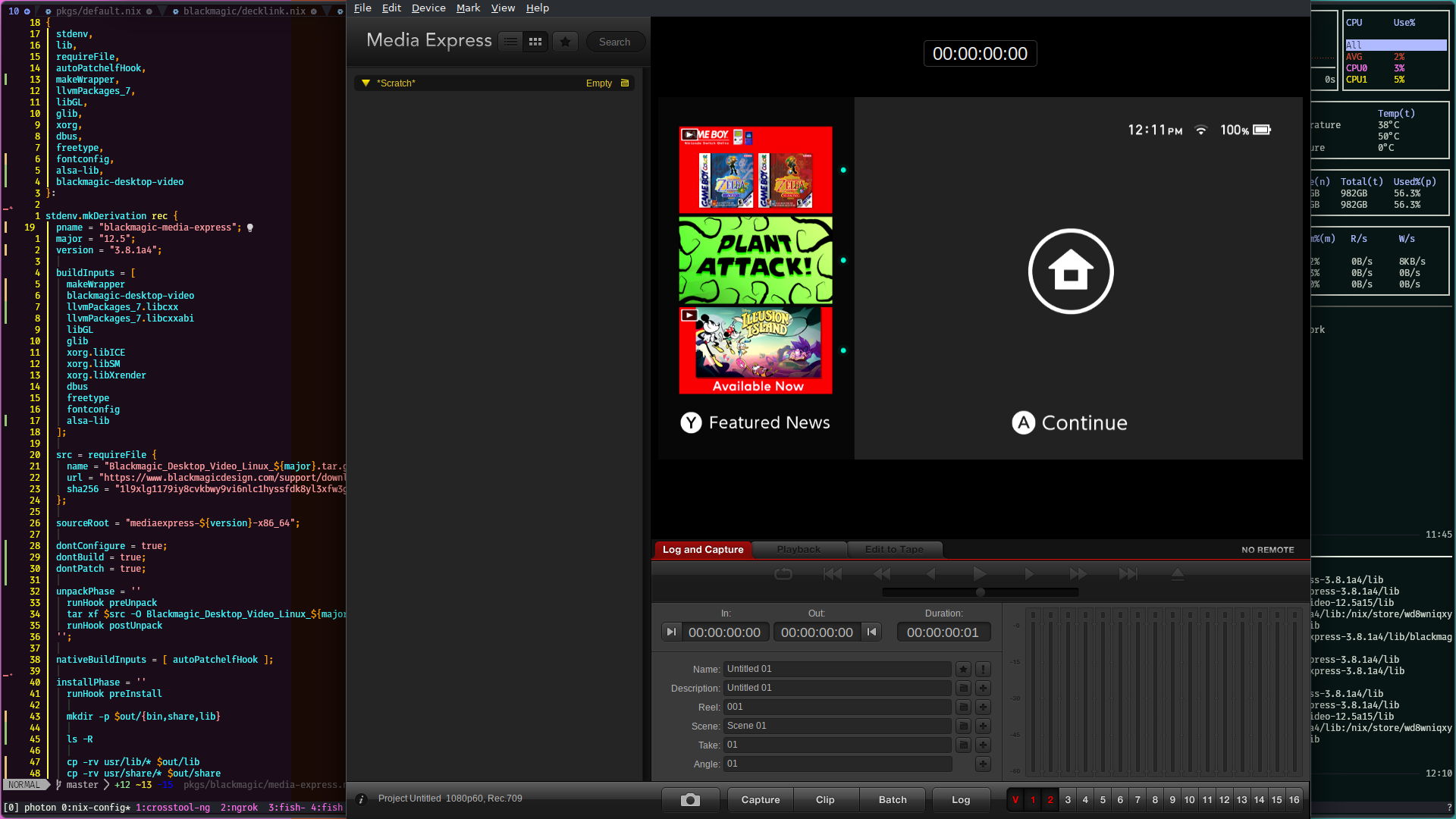Click the Out timecode field
This screenshot has height=819, width=1456.
(x=817, y=632)
